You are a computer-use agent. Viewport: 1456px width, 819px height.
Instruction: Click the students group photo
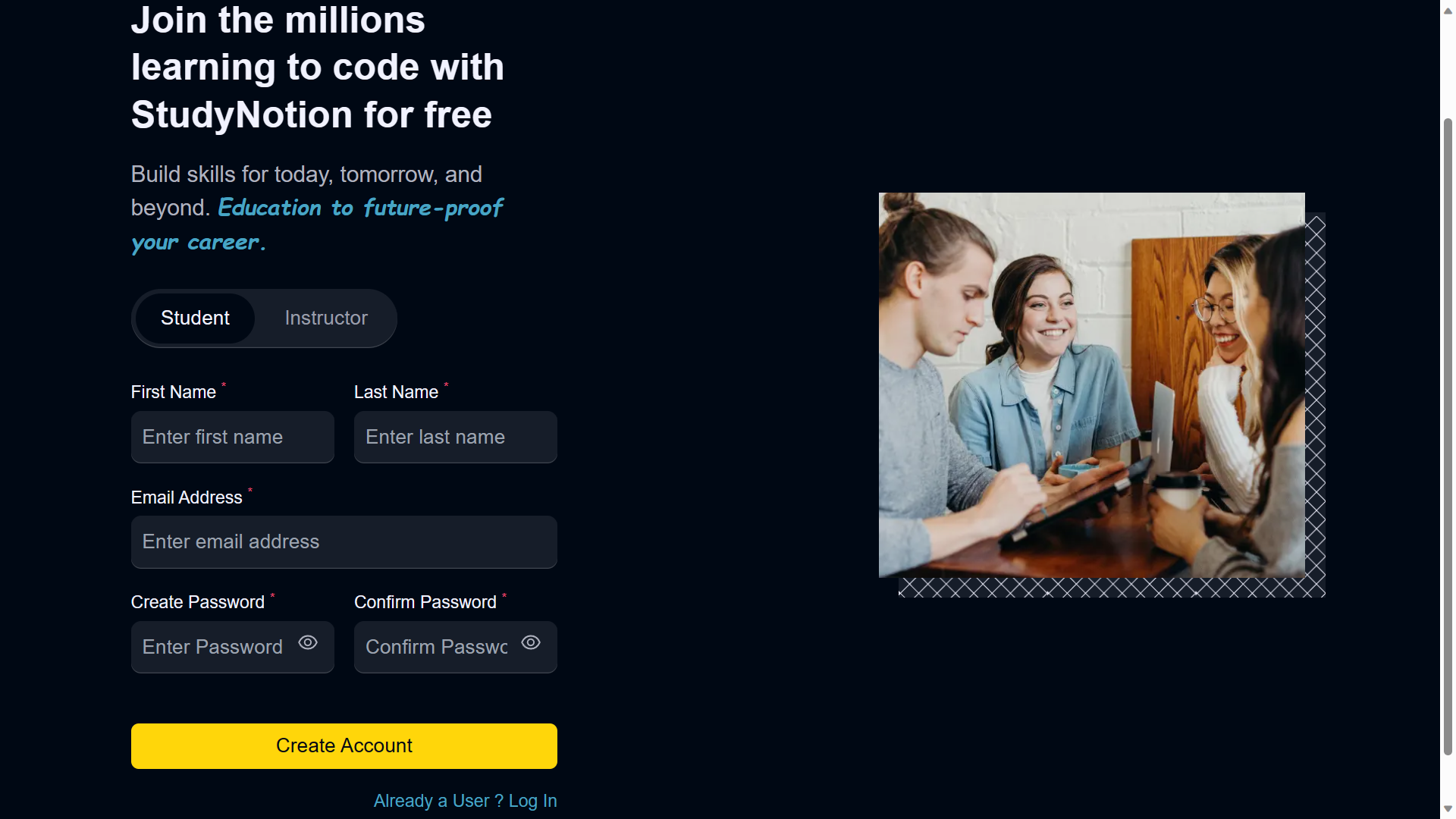(1092, 385)
